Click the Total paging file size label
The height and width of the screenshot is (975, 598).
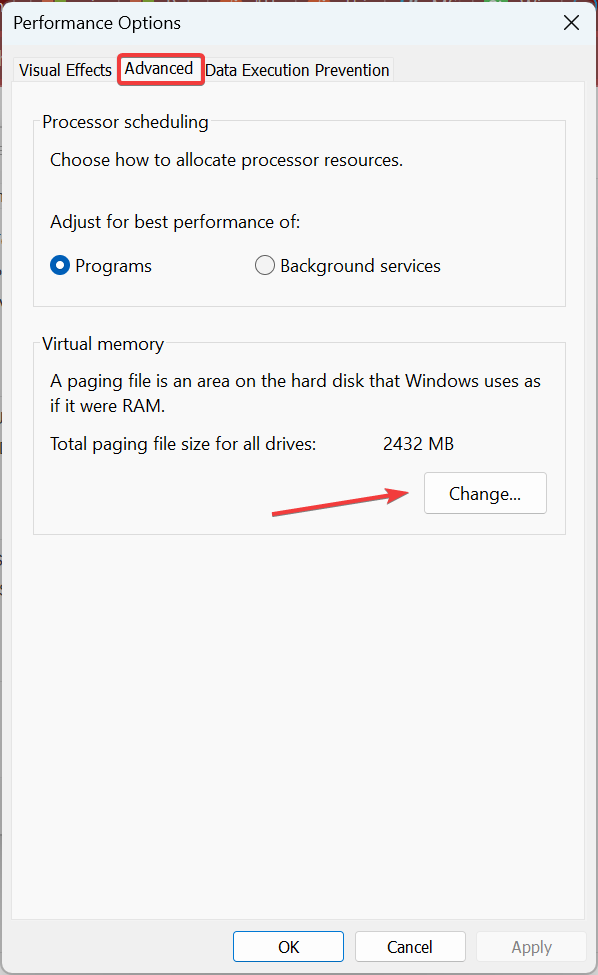[183, 444]
